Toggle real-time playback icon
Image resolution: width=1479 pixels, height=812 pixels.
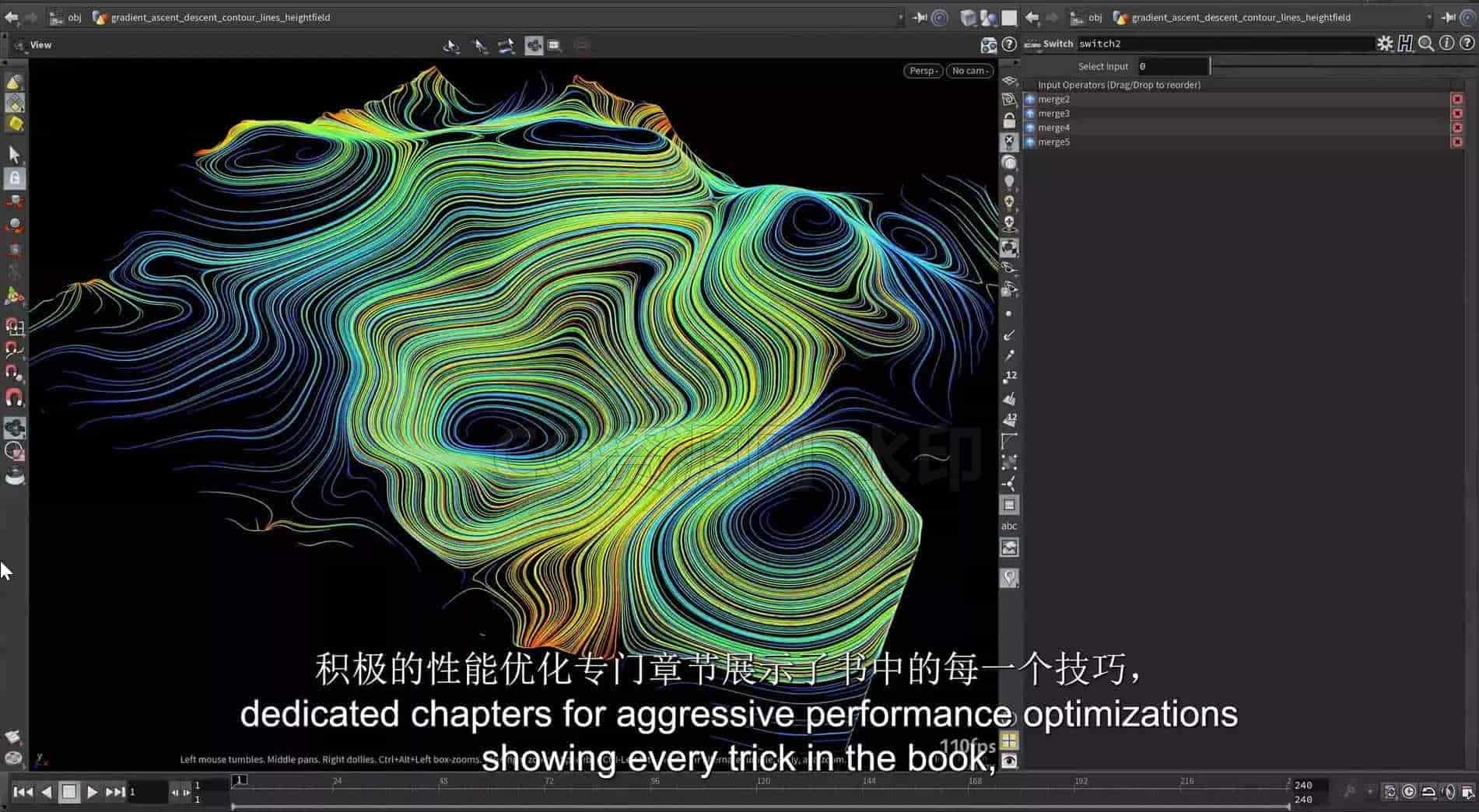(1409, 792)
